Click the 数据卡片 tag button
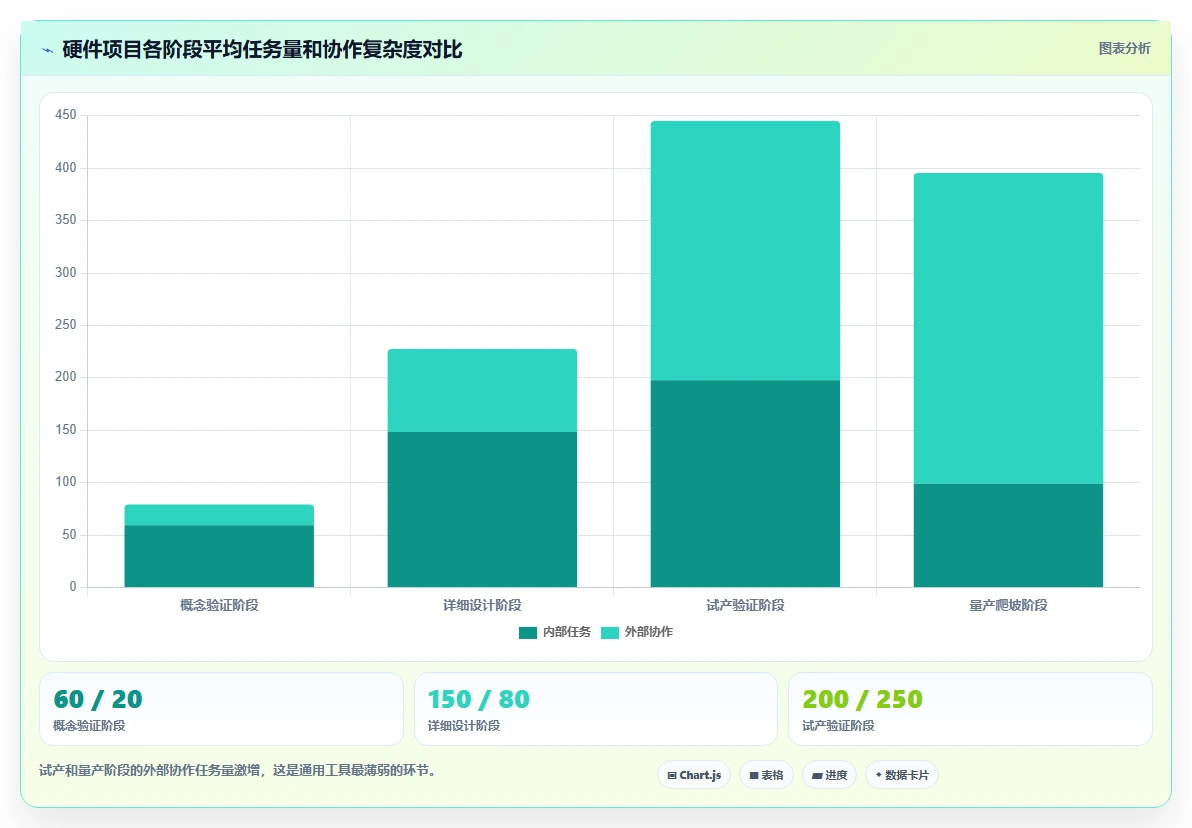The width and height of the screenshot is (1192, 828). [902, 775]
